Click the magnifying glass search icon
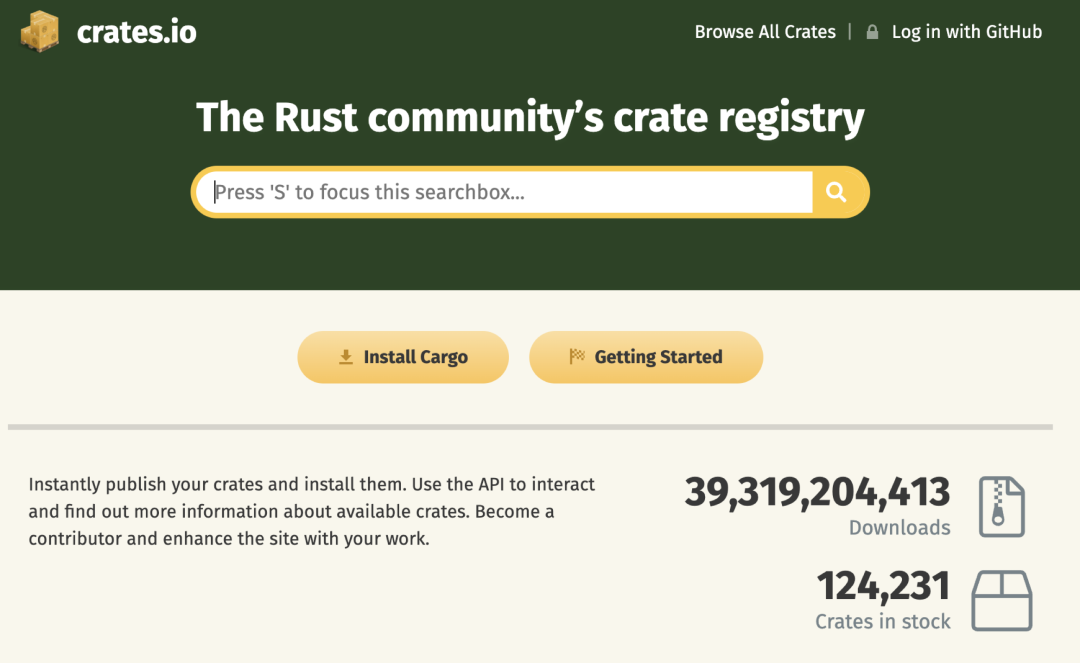Image resolution: width=1080 pixels, height=663 pixels. coord(837,191)
